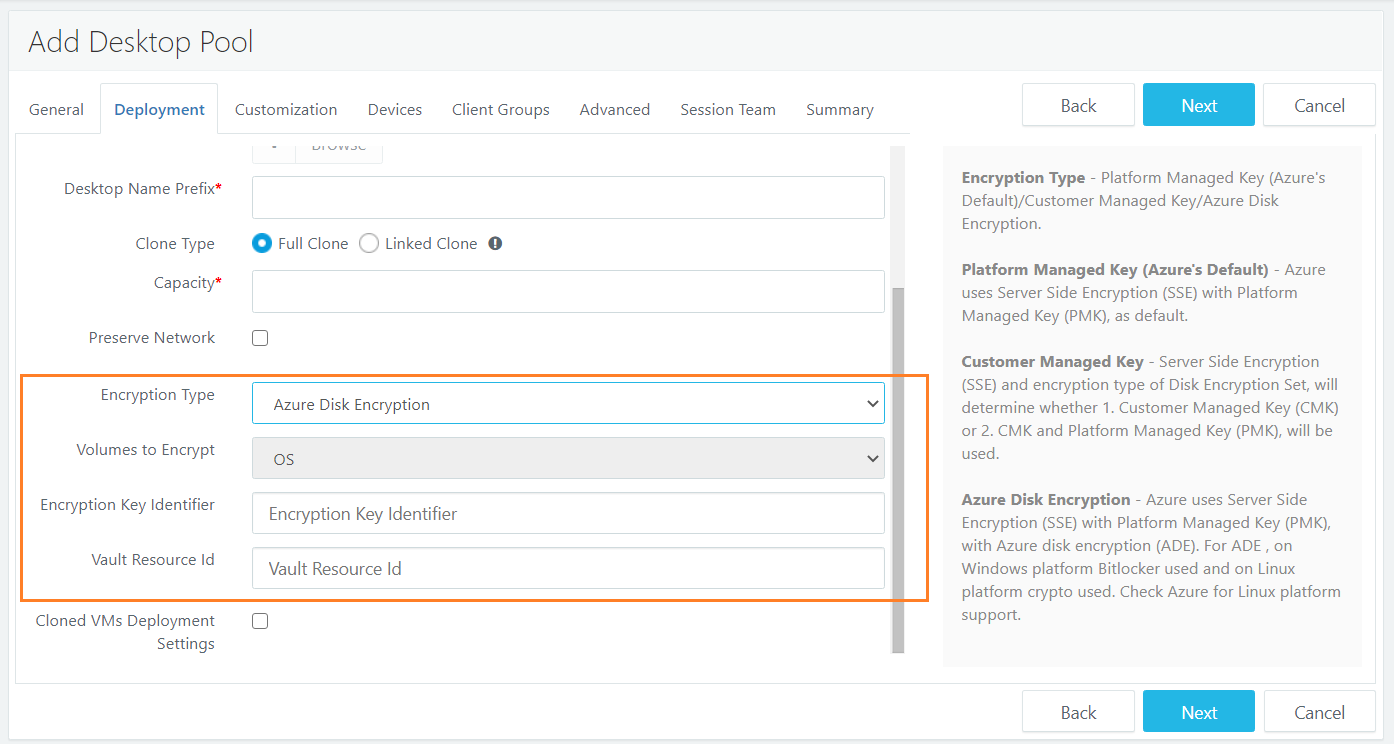Screen dimensions: 1394x744
Task: Click the top Back button
Action: coord(1078,105)
